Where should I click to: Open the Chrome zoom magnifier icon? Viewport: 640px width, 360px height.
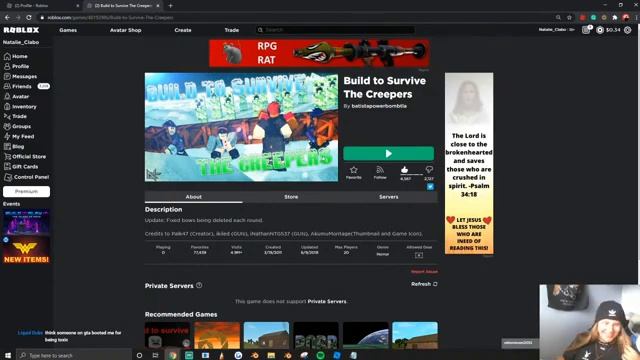(x=558, y=18)
